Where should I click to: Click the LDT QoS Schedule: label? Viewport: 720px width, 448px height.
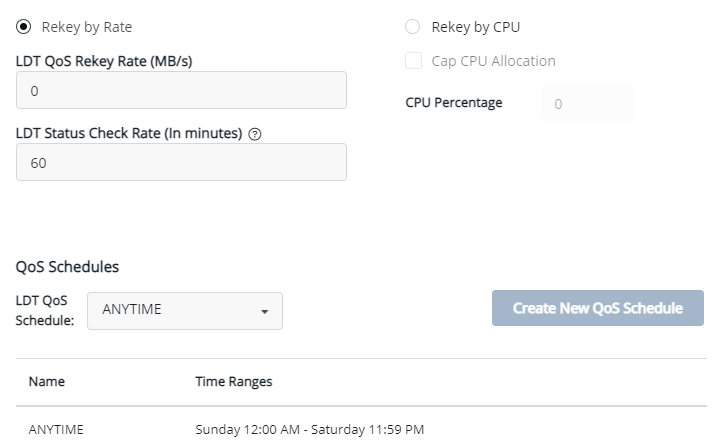click(45, 310)
